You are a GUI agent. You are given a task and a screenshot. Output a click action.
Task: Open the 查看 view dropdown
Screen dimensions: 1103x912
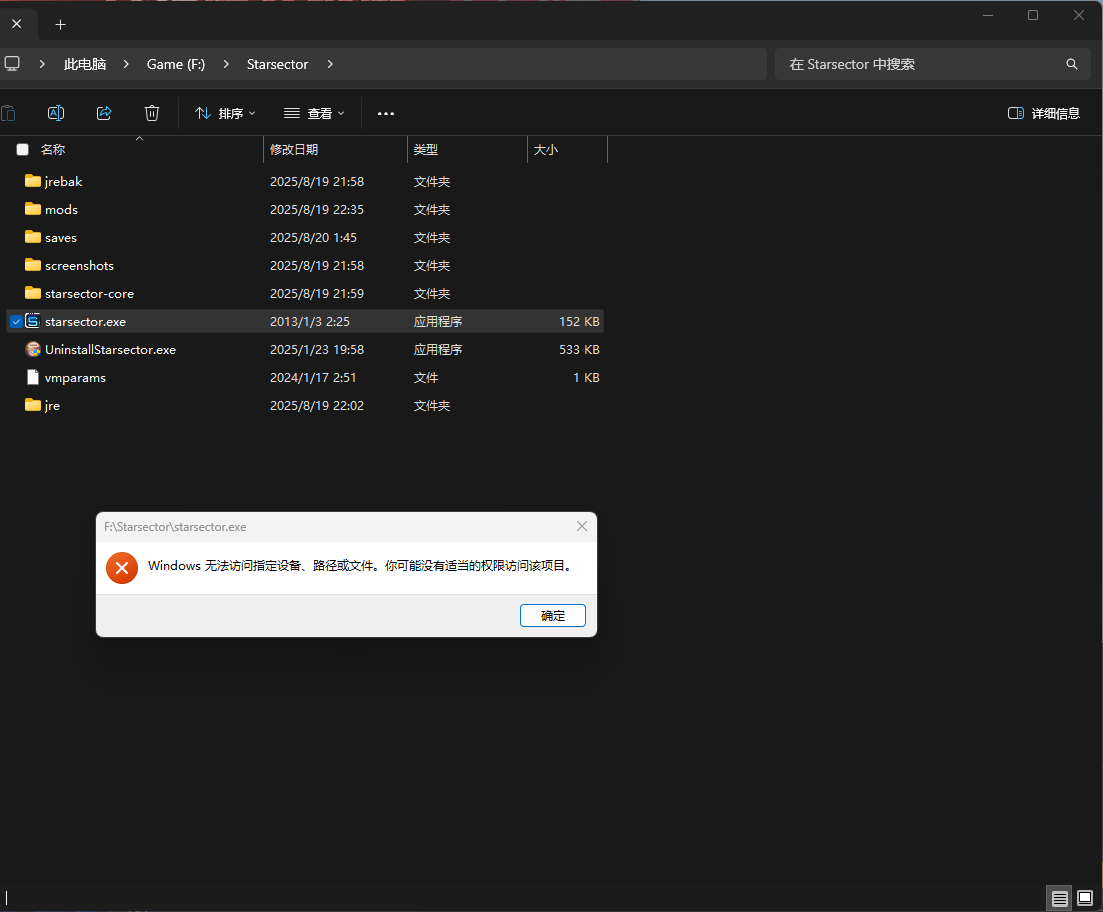(314, 113)
